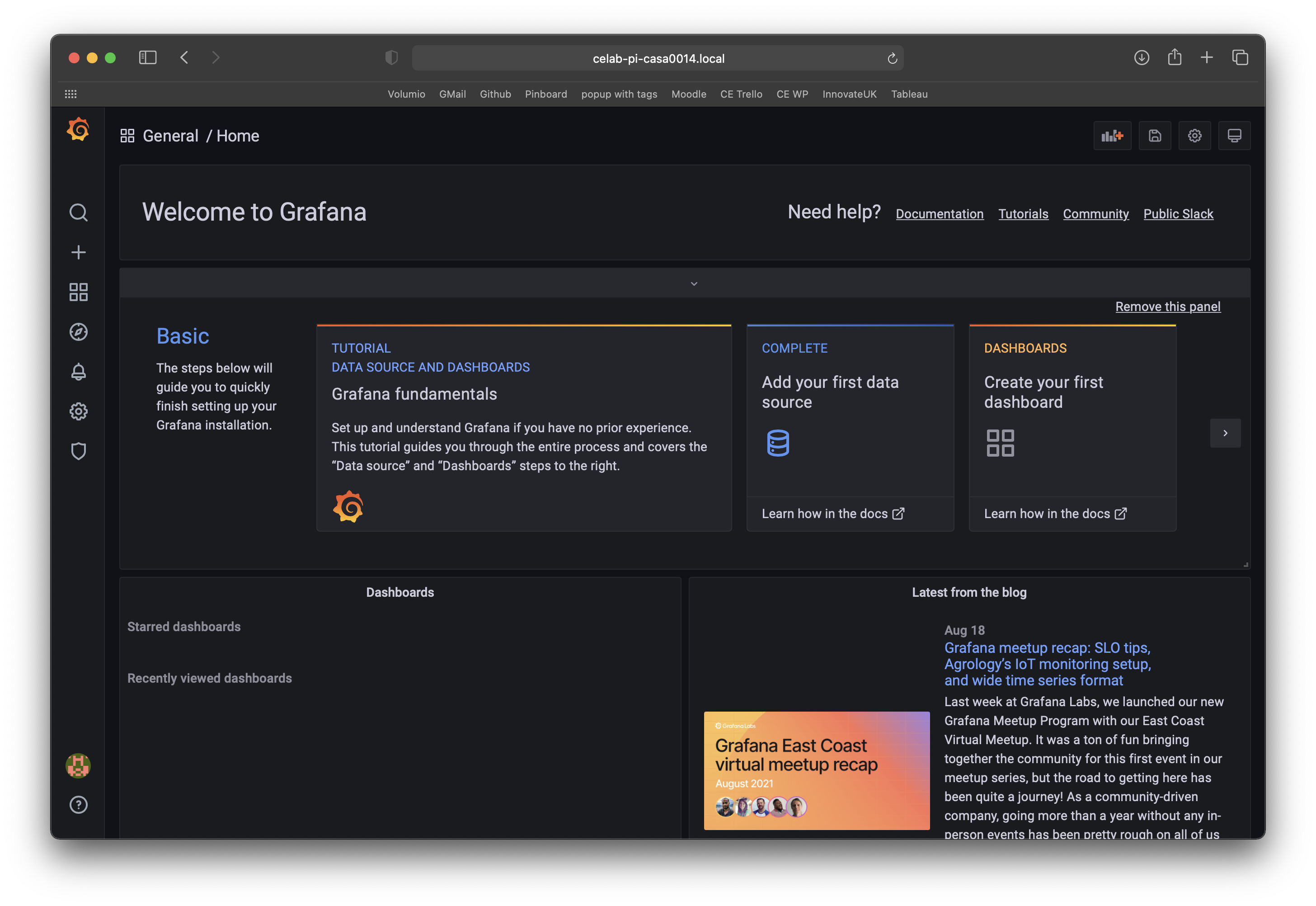1316x906 pixels.
Task: Select the Server Admin shield icon
Action: [x=78, y=451]
